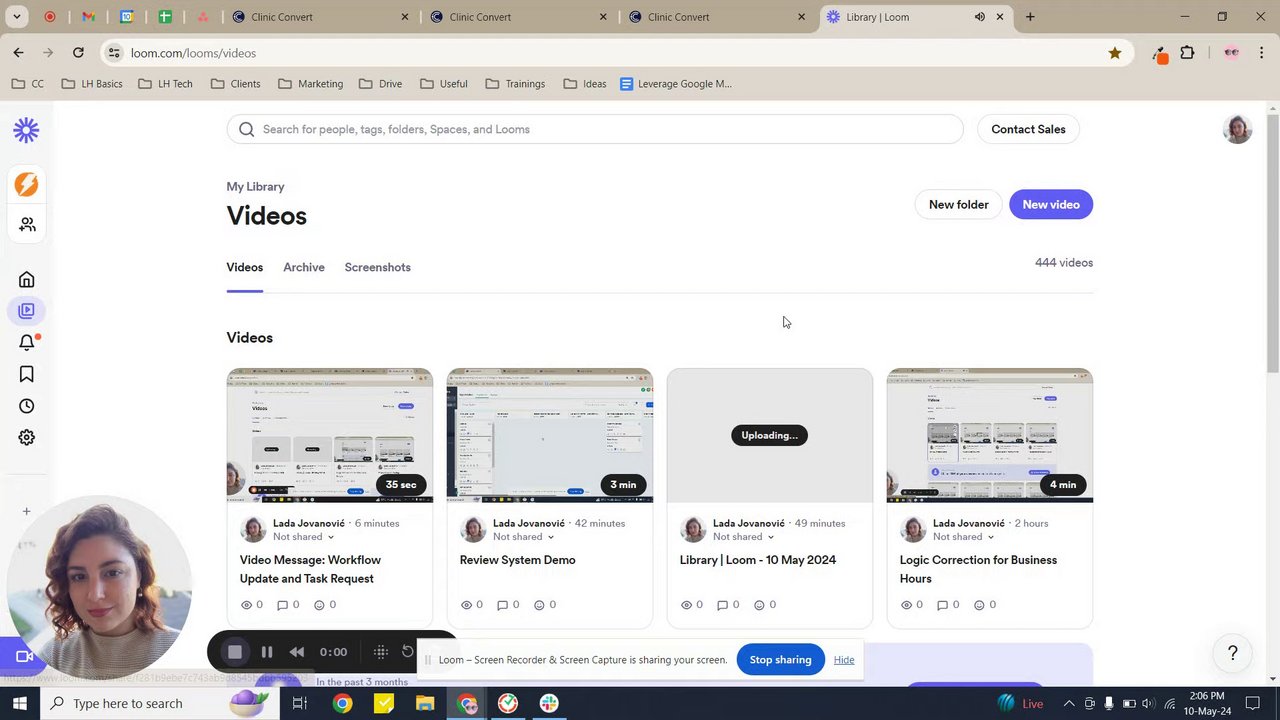Go to Home icon in sidebar
This screenshot has width=1280, height=720.
point(27,279)
